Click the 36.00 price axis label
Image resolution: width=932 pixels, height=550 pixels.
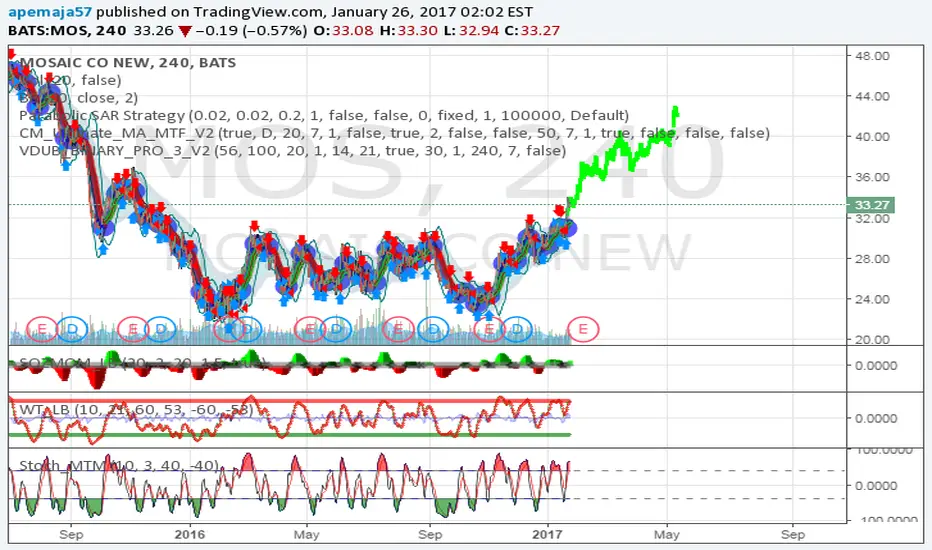(872, 177)
